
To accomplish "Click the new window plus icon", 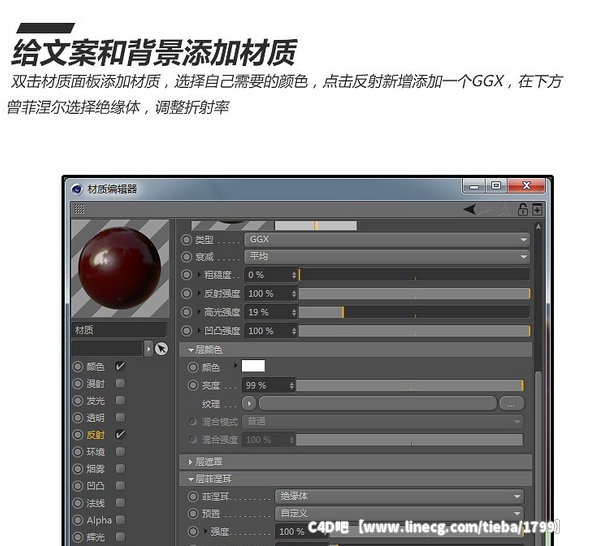I will (537, 209).
